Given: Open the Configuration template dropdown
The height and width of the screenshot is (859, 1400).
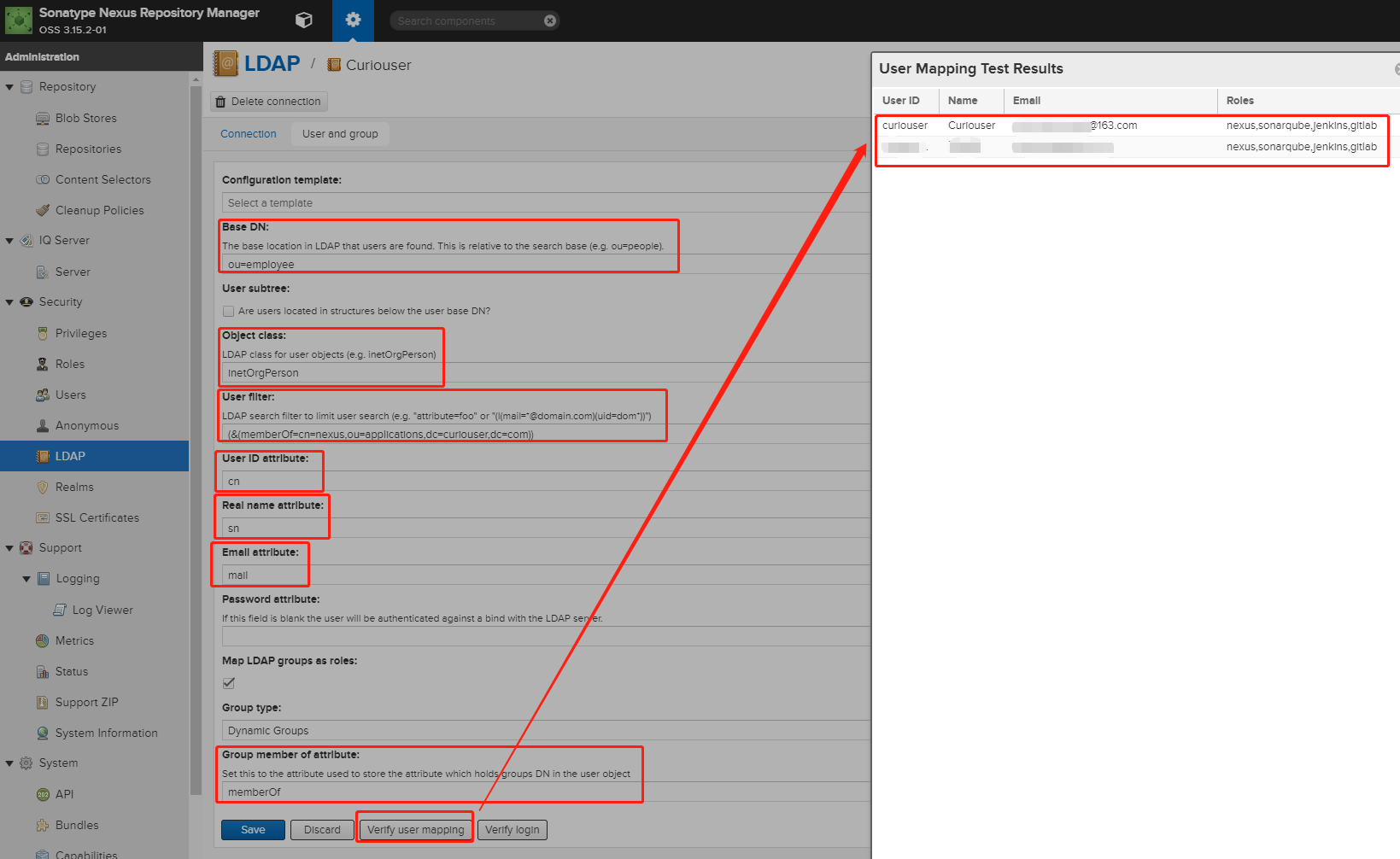Looking at the screenshot, I should coord(546,202).
